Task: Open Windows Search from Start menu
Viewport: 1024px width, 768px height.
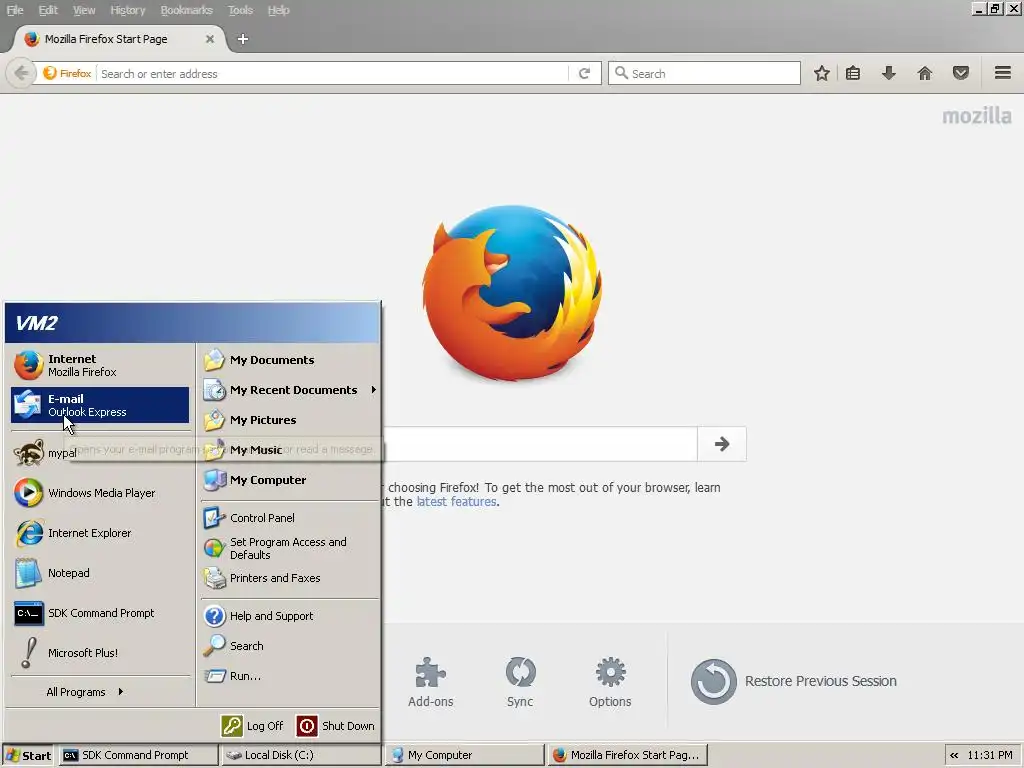Action: point(289,646)
